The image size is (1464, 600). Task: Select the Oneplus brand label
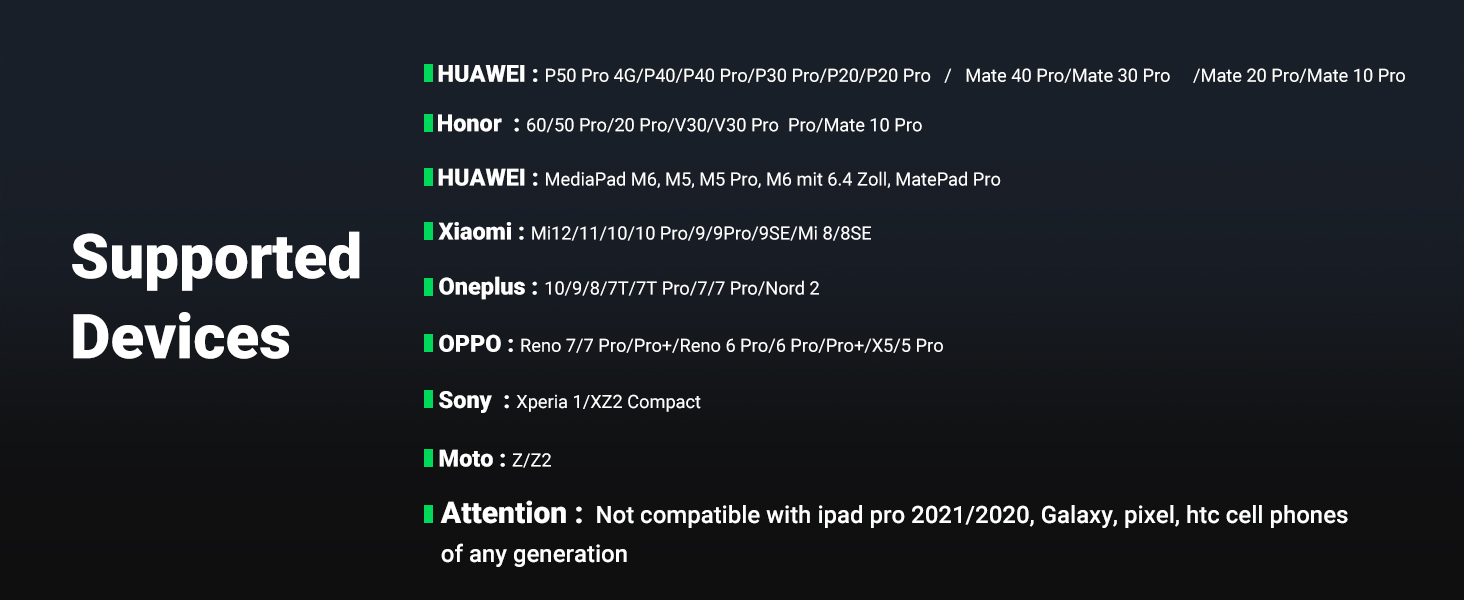481,287
